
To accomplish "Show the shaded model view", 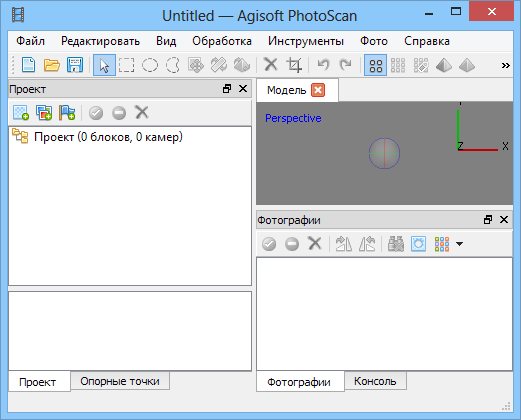I will 444,65.
